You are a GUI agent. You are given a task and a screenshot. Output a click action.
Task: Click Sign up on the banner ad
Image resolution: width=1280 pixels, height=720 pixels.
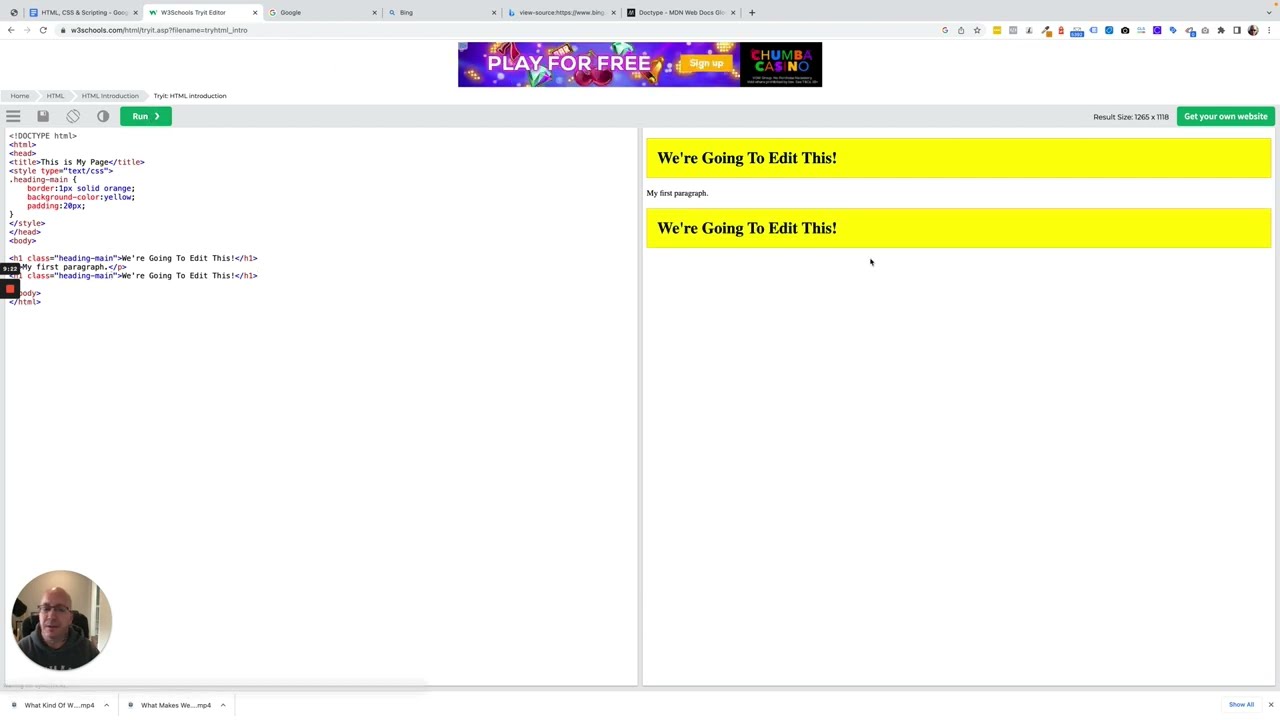pos(706,63)
